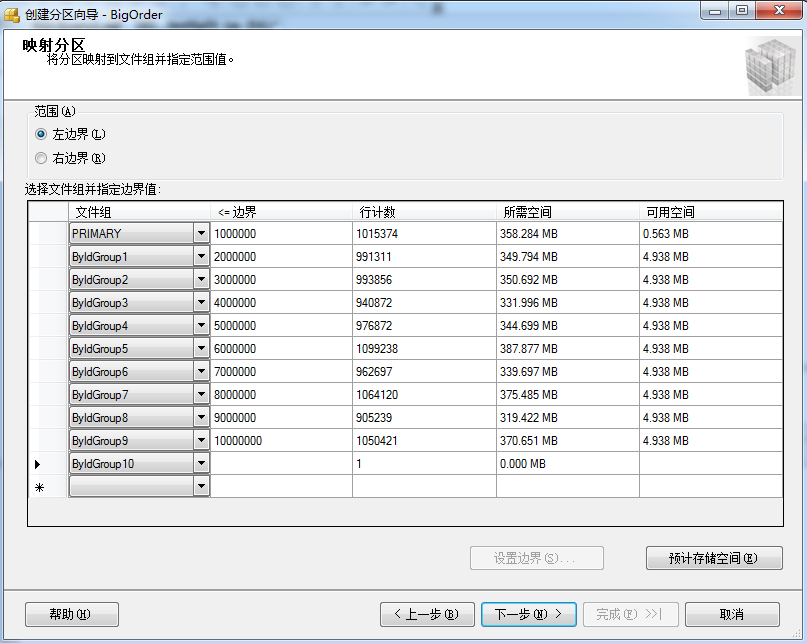Click the row count column header
807x643 pixels.
tap(424, 212)
